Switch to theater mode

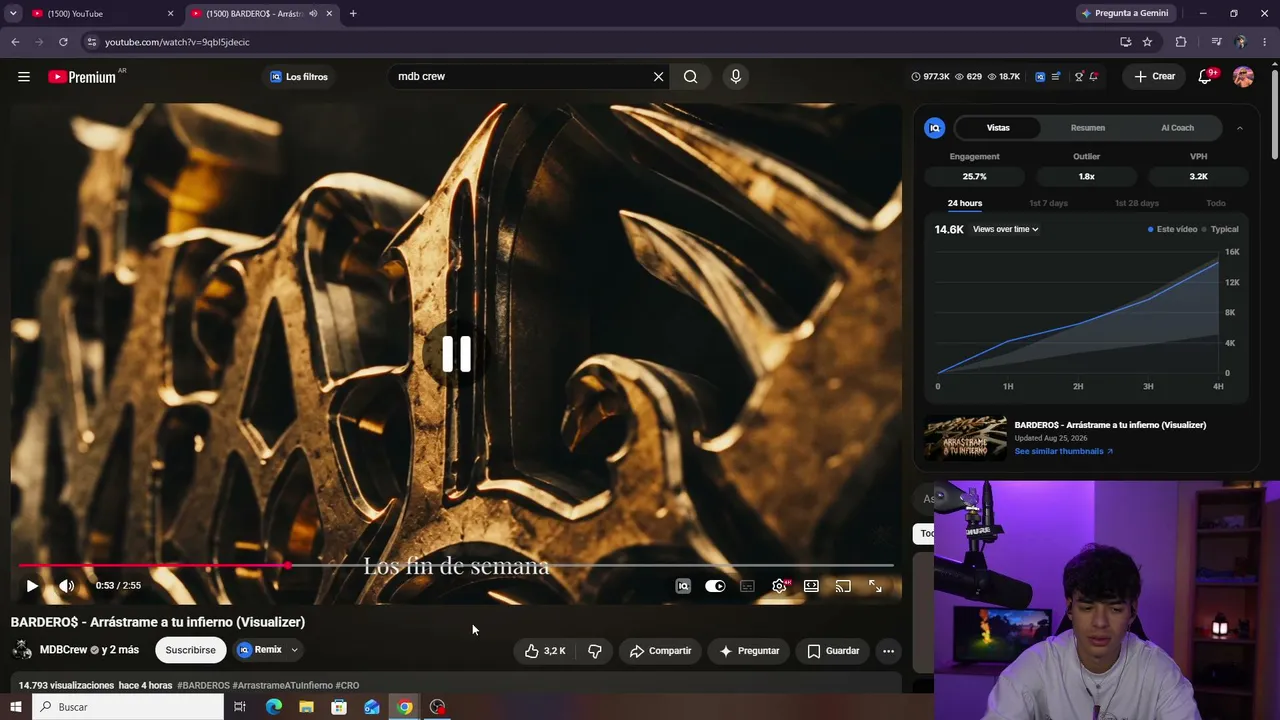coord(811,586)
